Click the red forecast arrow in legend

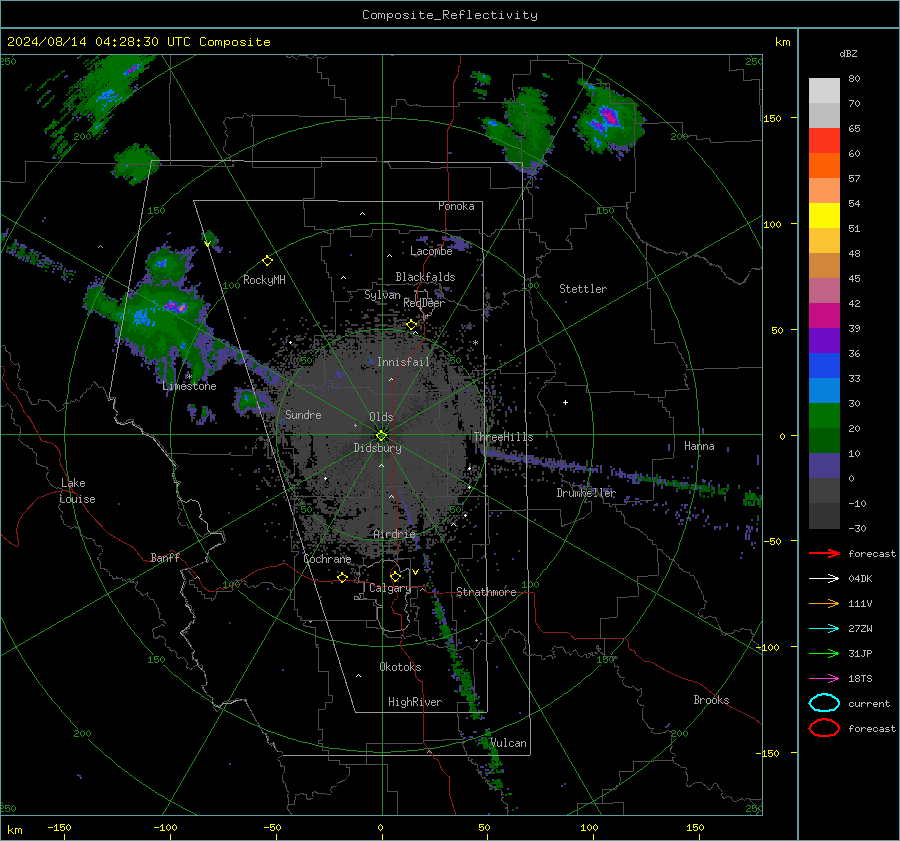coord(824,553)
